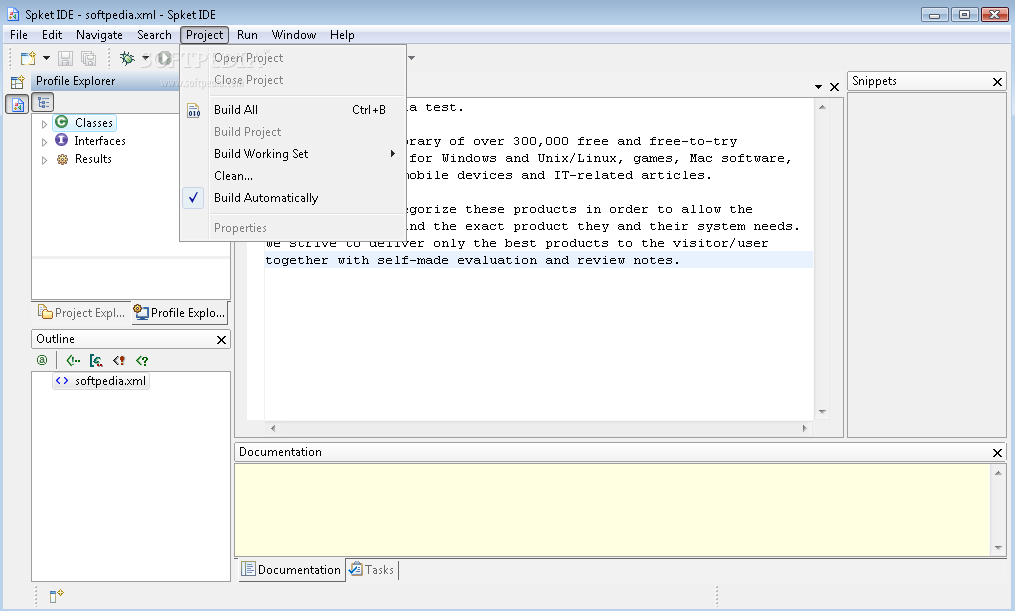Click the Save toolbar icon

coord(65,58)
